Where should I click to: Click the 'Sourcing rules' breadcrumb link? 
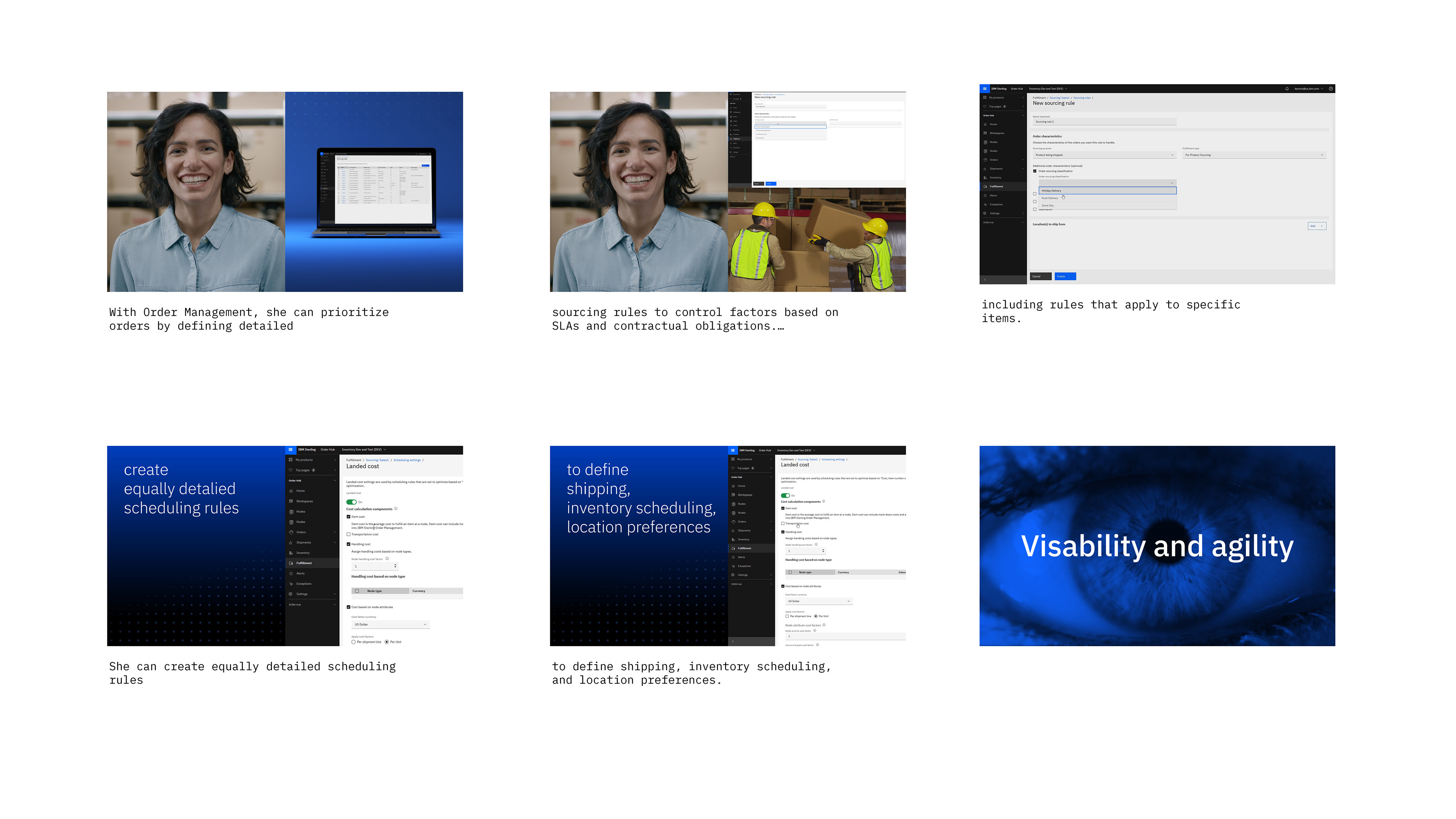1082,98
